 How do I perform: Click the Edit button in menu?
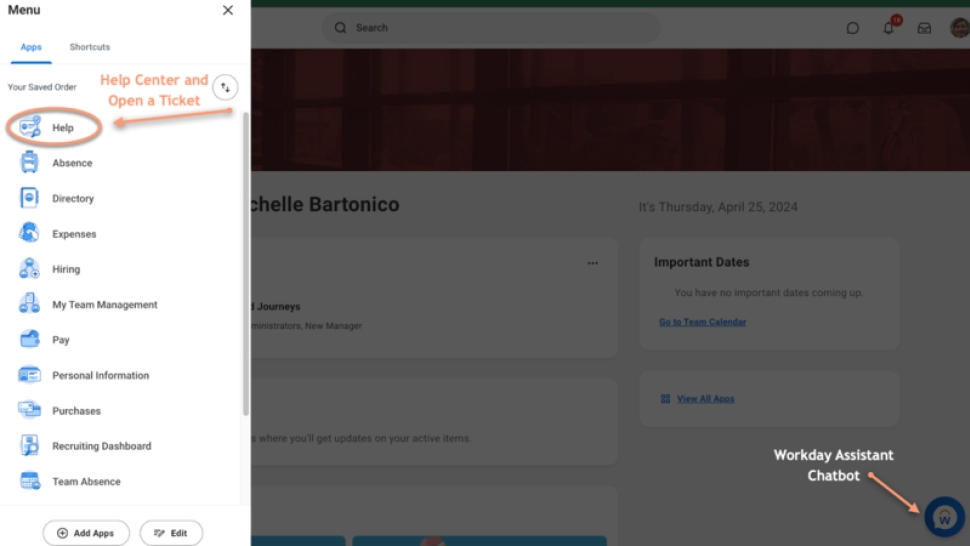171,533
